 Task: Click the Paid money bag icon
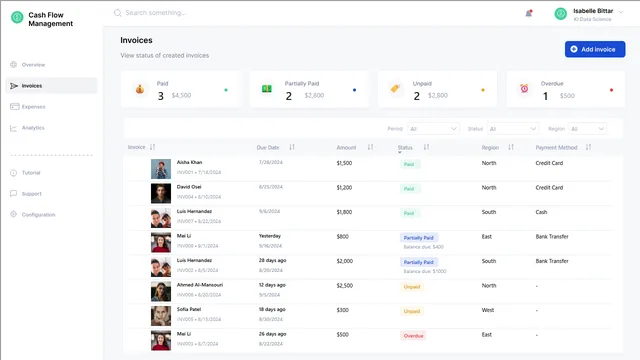click(x=140, y=89)
